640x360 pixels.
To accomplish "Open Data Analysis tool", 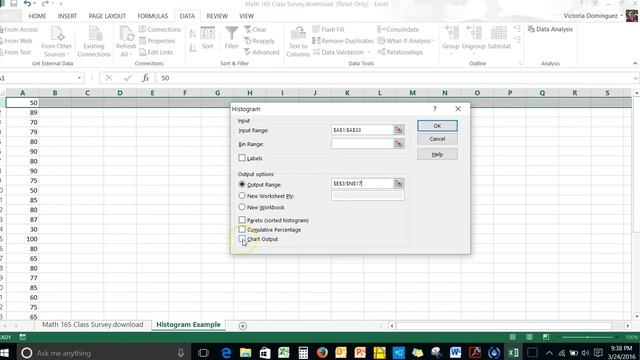I will pos(550,29).
